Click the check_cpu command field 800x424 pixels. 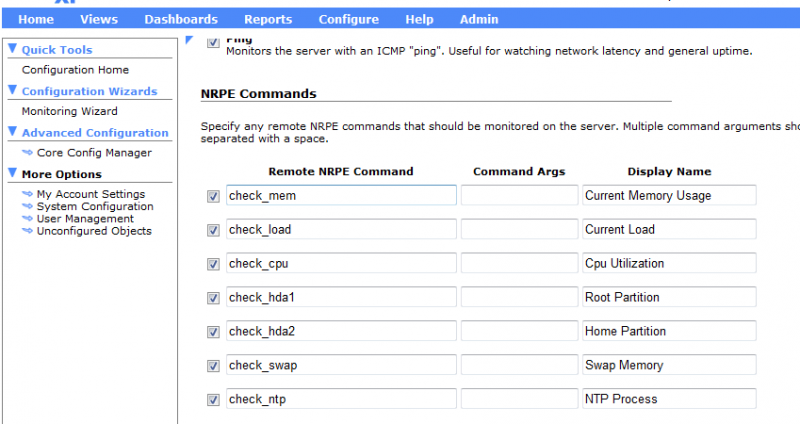(341, 263)
